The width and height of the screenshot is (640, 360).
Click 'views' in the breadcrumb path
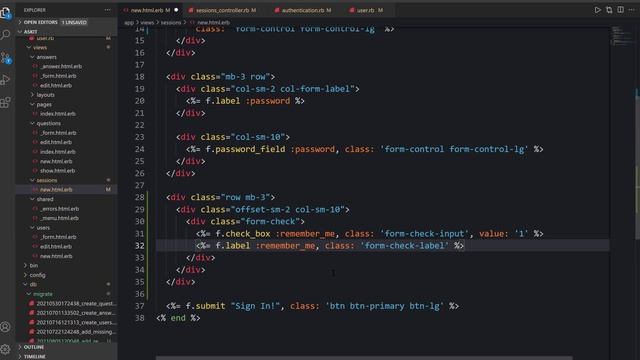147,22
